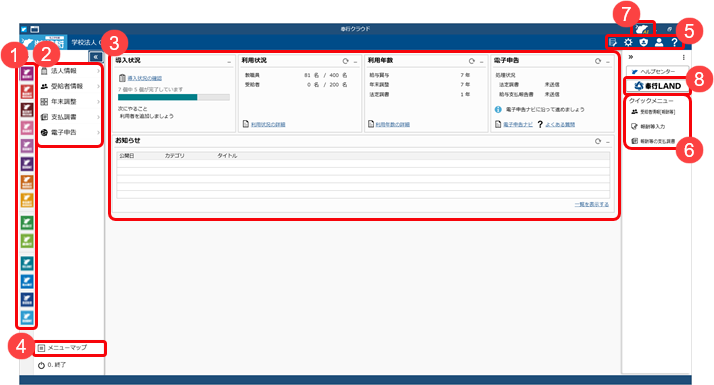Screen dimensions: 714x385
Task: Open the light blue product icon ending the sidebar
Action: (27, 318)
